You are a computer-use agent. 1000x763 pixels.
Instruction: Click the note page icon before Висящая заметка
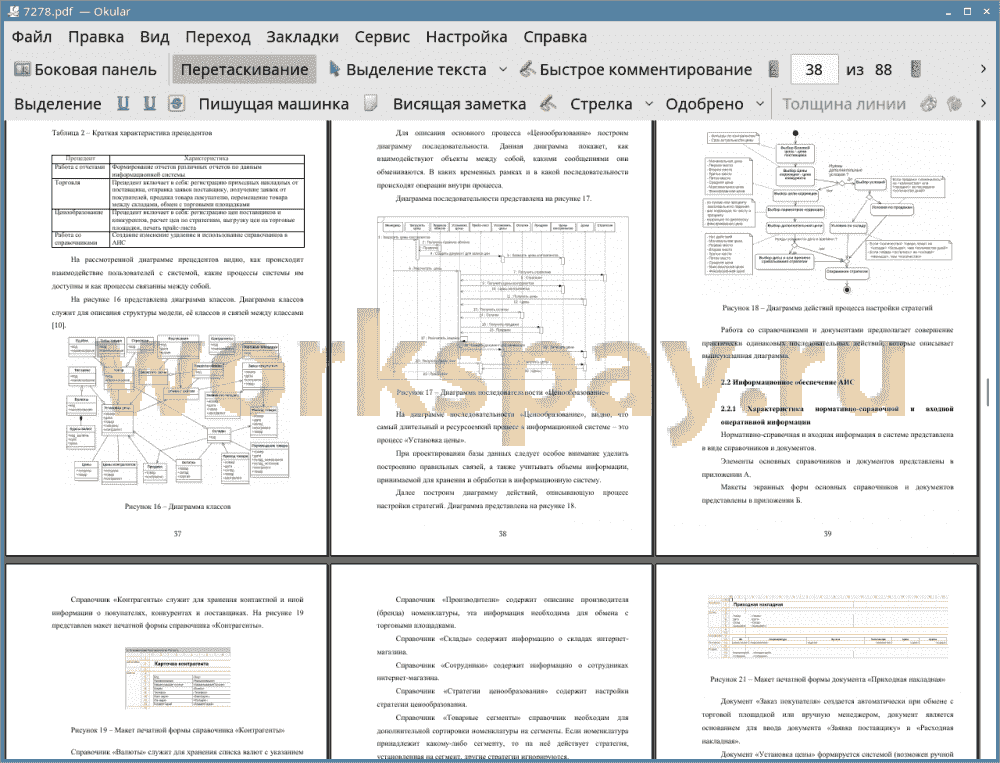pos(371,103)
